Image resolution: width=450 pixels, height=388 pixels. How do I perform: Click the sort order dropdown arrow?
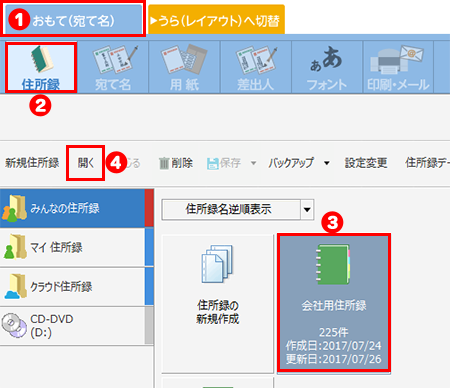click(x=307, y=210)
